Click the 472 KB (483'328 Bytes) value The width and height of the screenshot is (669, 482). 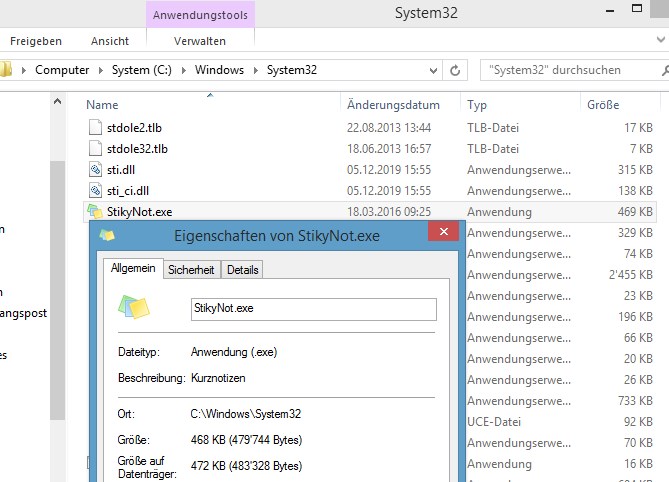pyautogui.click(x=246, y=465)
